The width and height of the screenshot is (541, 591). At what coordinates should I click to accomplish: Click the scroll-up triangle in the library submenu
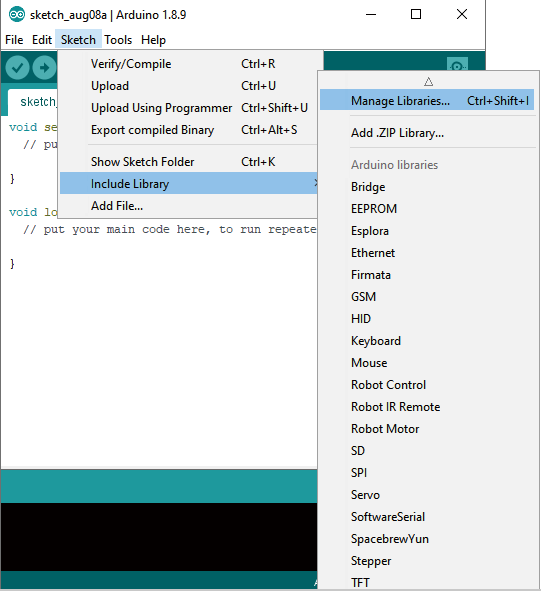coord(428,81)
